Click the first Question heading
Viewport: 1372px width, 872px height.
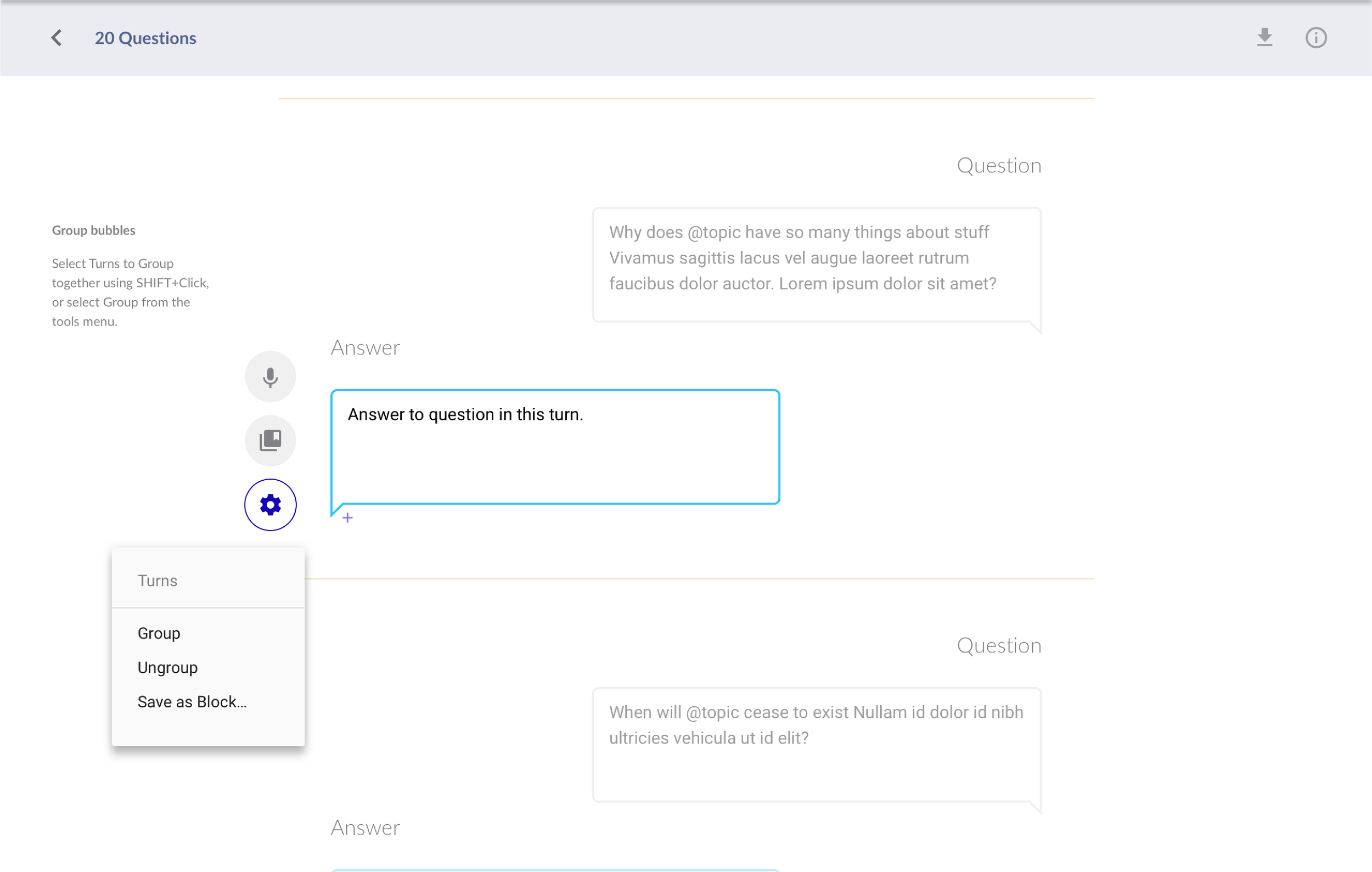pos(998,166)
